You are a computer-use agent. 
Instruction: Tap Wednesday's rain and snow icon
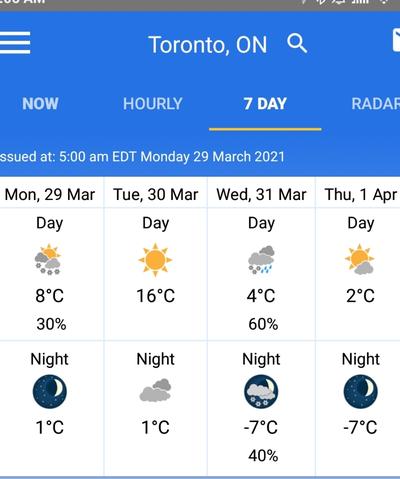click(261, 260)
